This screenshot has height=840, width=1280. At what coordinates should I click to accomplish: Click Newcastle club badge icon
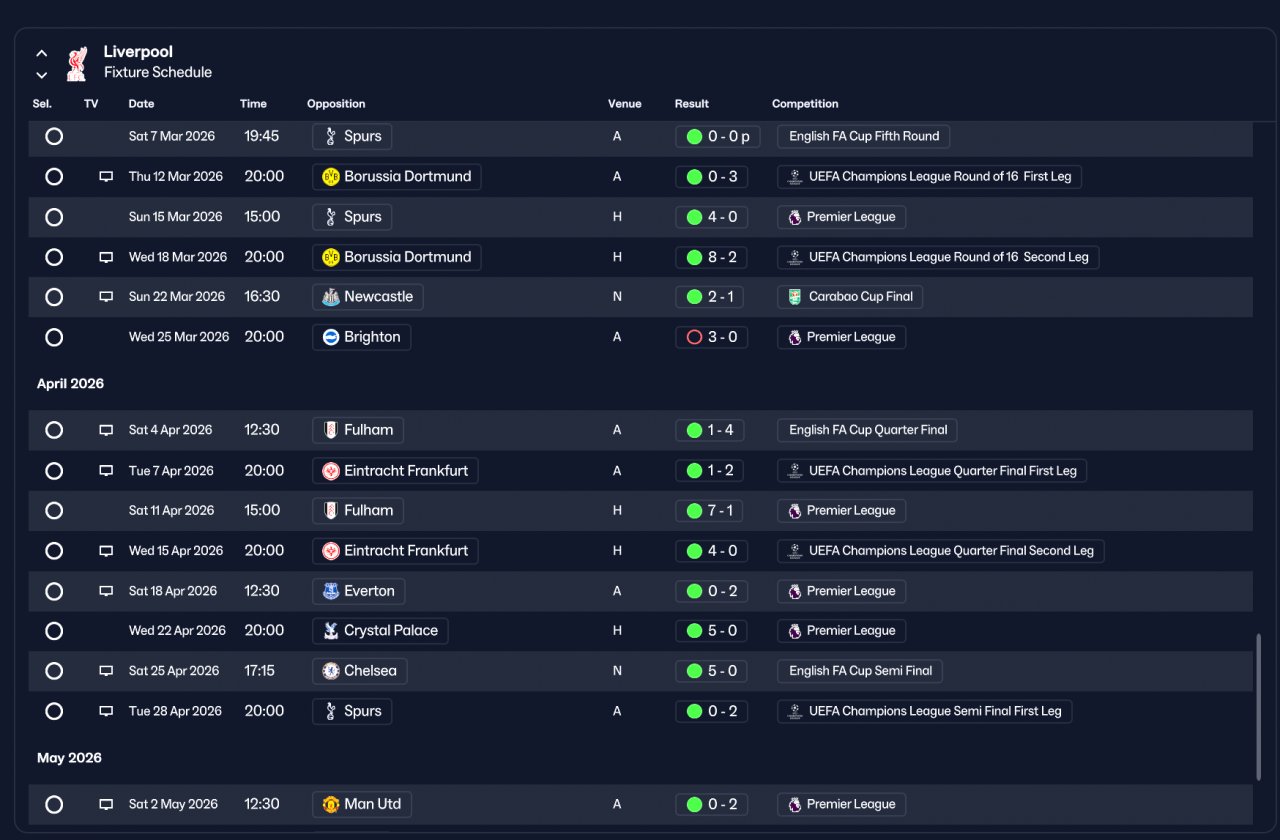pos(330,297)
